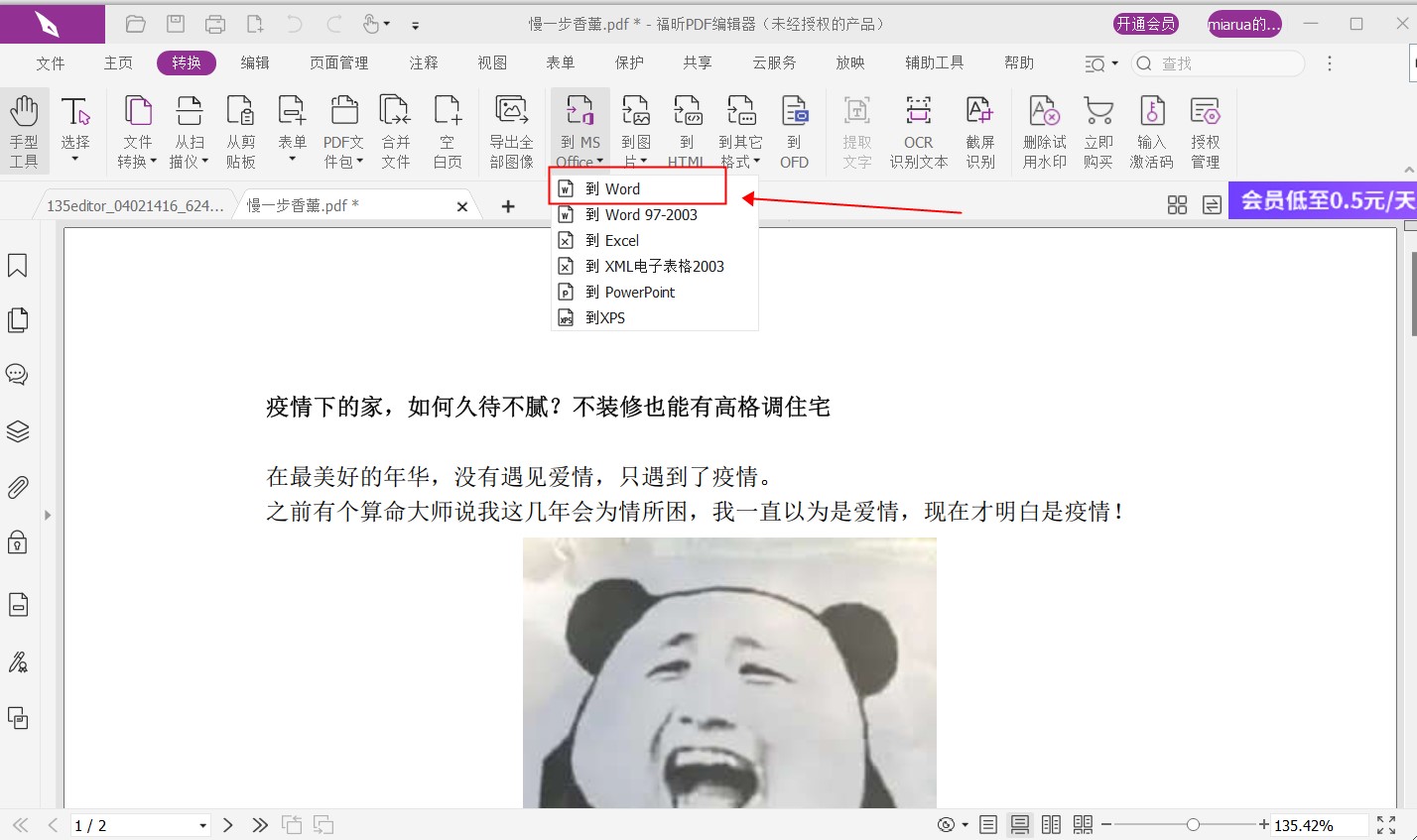1417x840 pixels.
Task: Adjust the zoom slider at the bottom
Action: (1192, 824)
